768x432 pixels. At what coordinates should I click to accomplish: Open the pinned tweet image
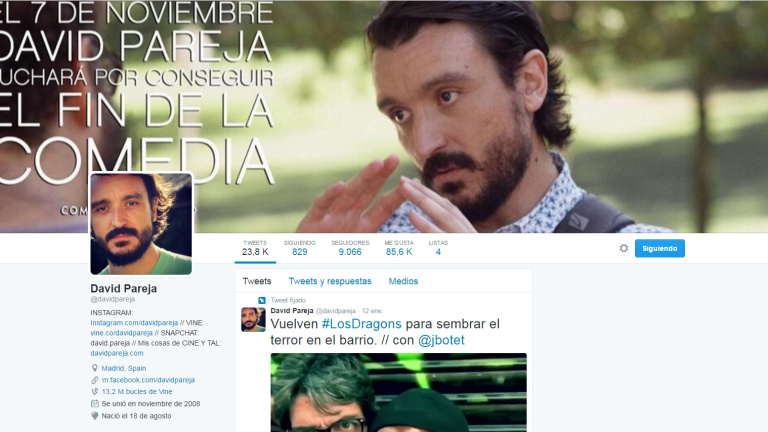[398, 392]
